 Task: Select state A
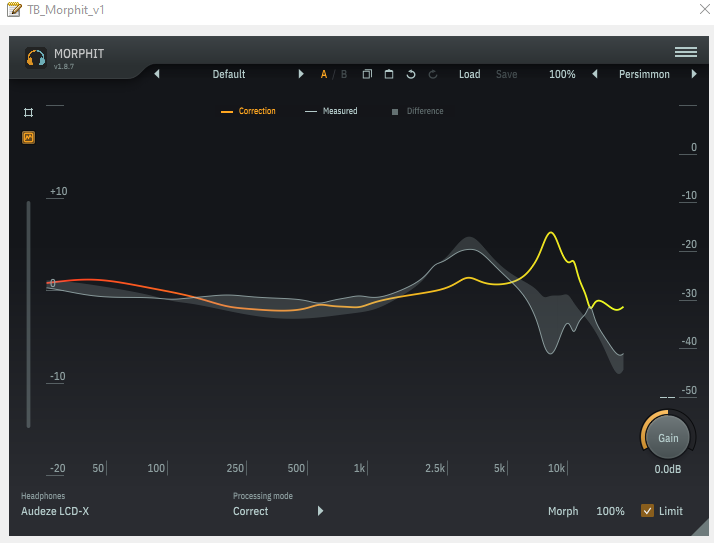pyautogui.click(x=324, y=74)
